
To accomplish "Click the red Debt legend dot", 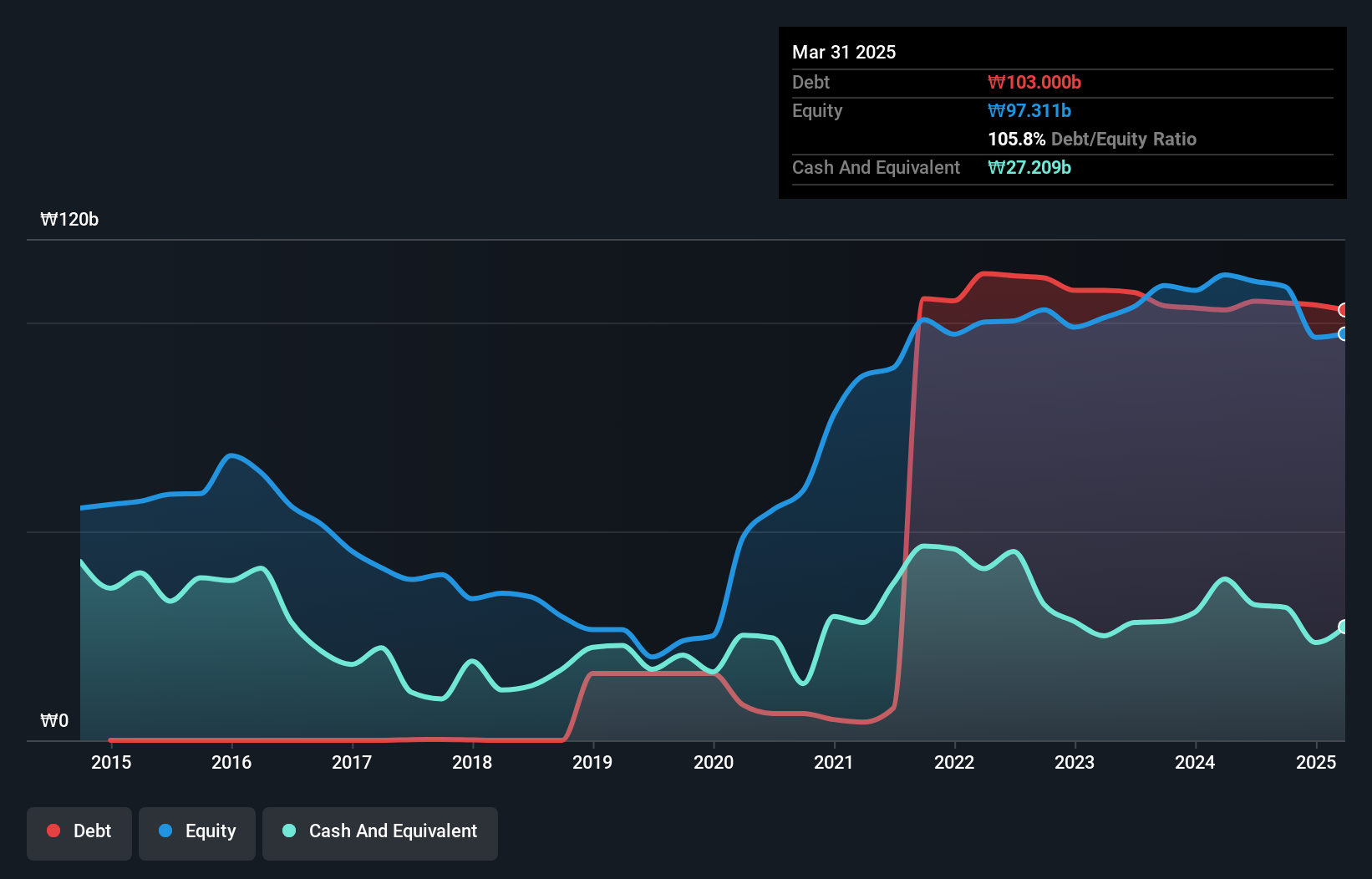I will (53, 831).
